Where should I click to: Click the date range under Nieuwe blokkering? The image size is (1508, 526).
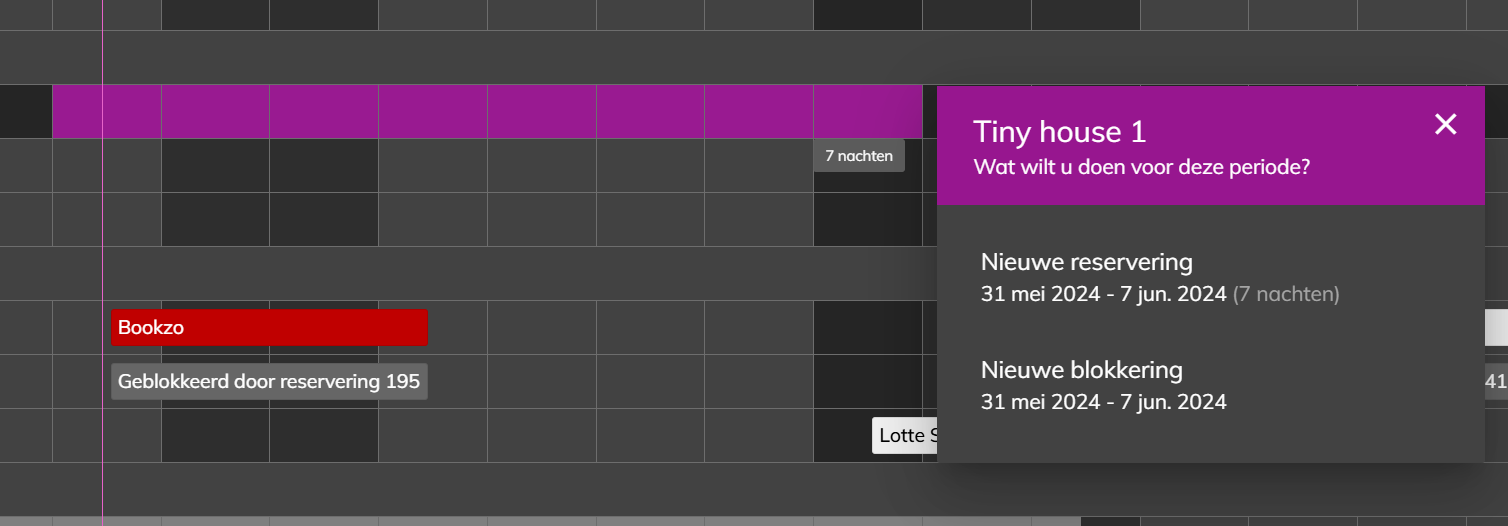[1103, 402]
